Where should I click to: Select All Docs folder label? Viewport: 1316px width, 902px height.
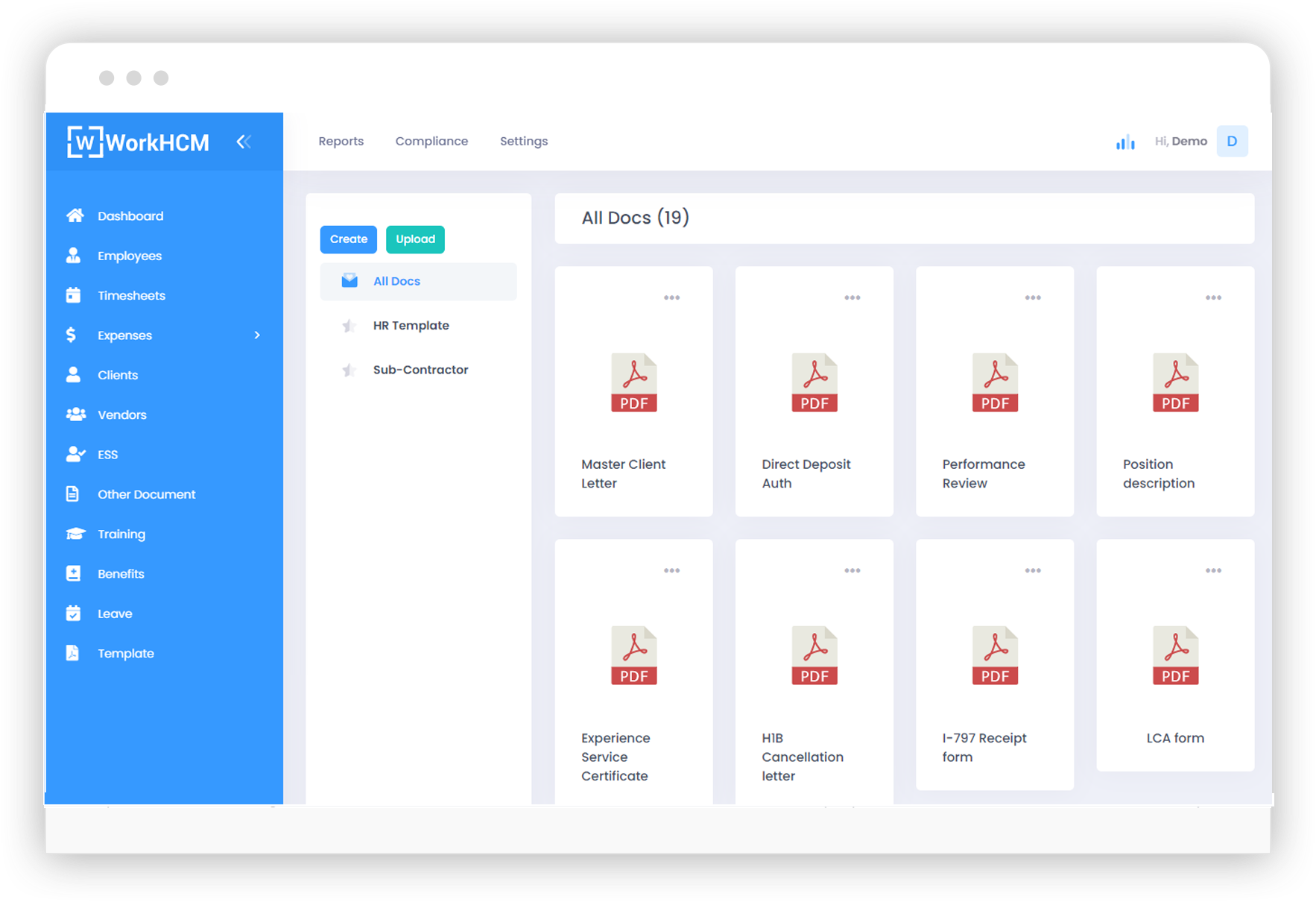tap(396, 281)
